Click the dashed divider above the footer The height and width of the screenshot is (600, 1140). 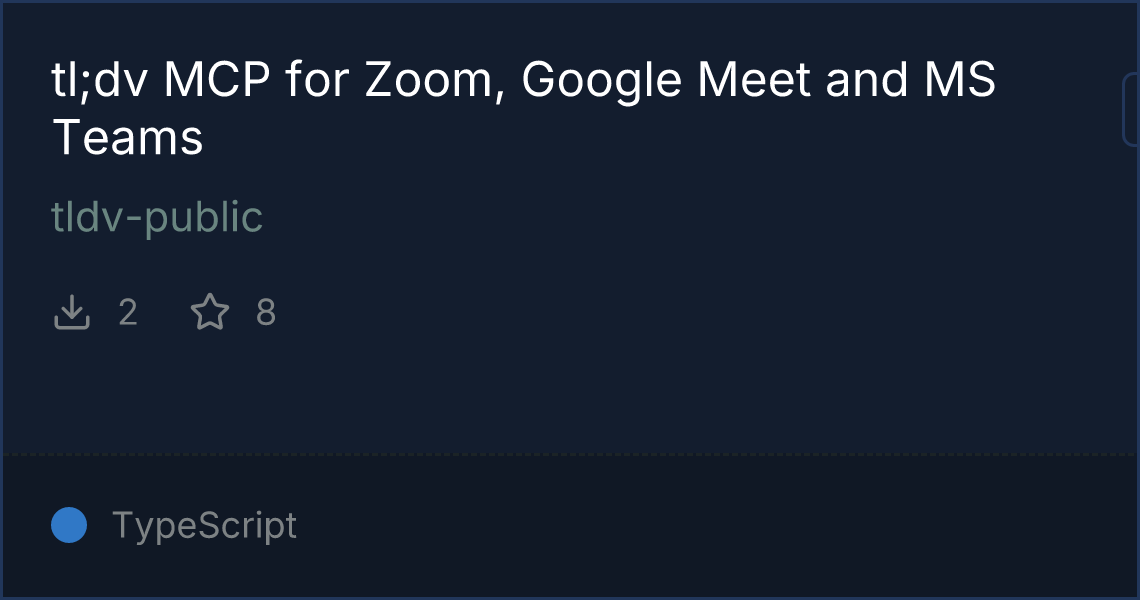tap(570, 455)
